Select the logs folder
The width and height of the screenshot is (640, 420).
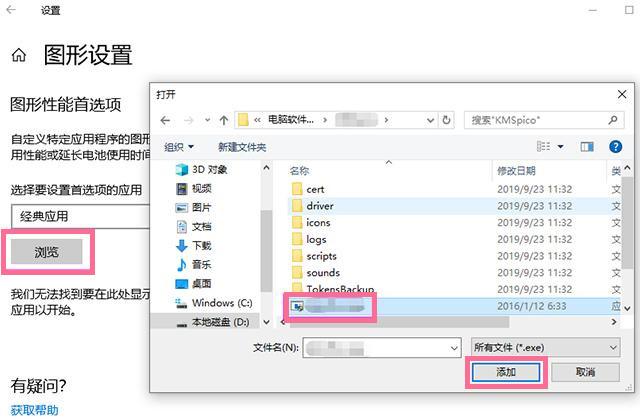(452, 239)
